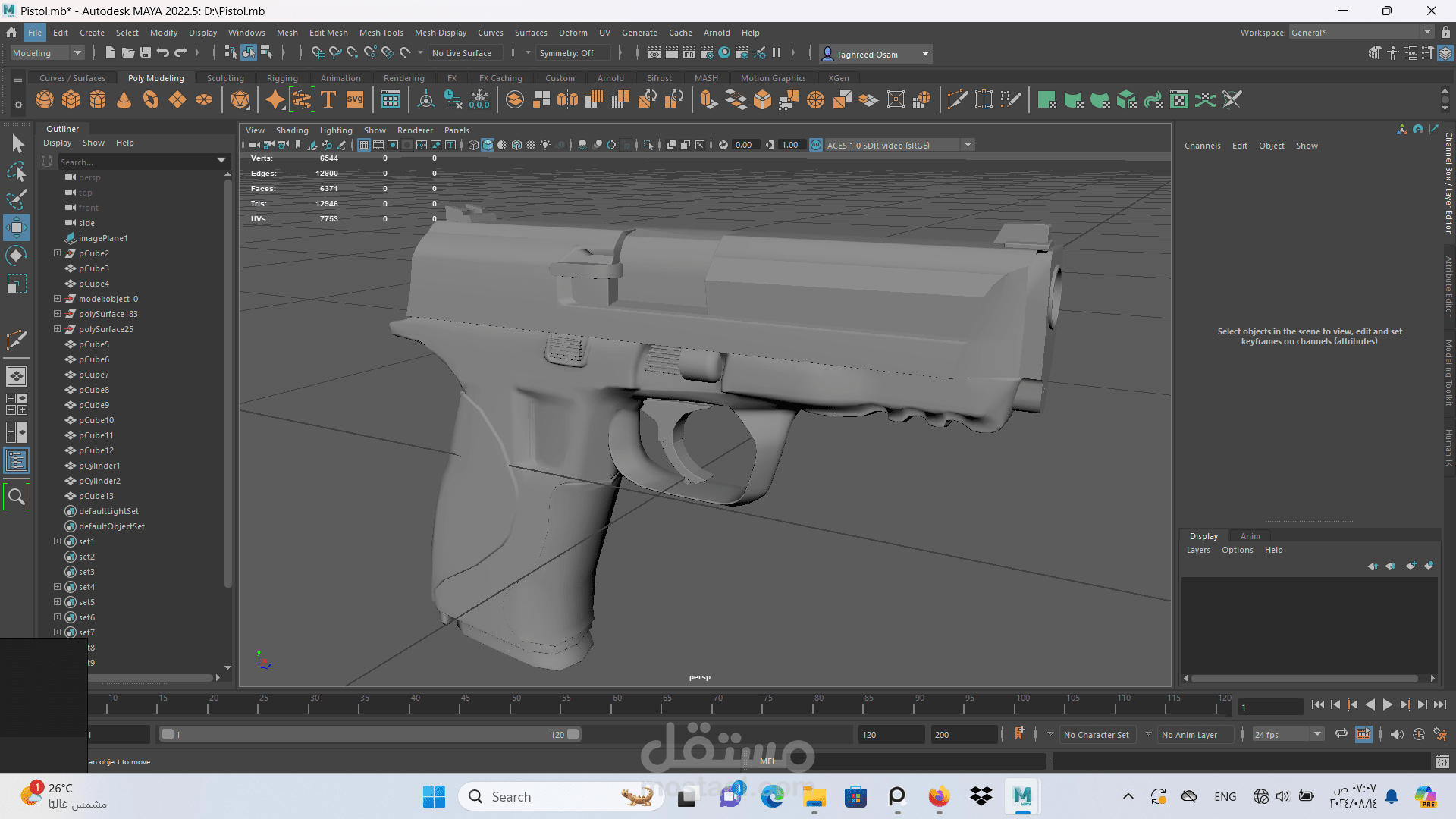Select the Scale tool in the toolbox
The height and width of the screenshot is (819, 1456).
[17, 283]
